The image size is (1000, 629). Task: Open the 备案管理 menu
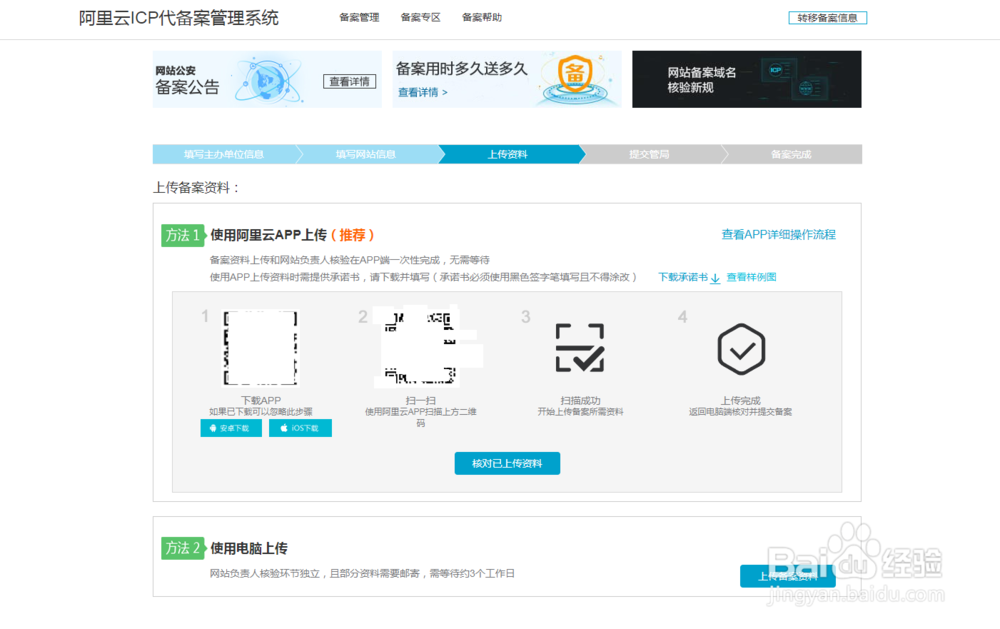359,17
